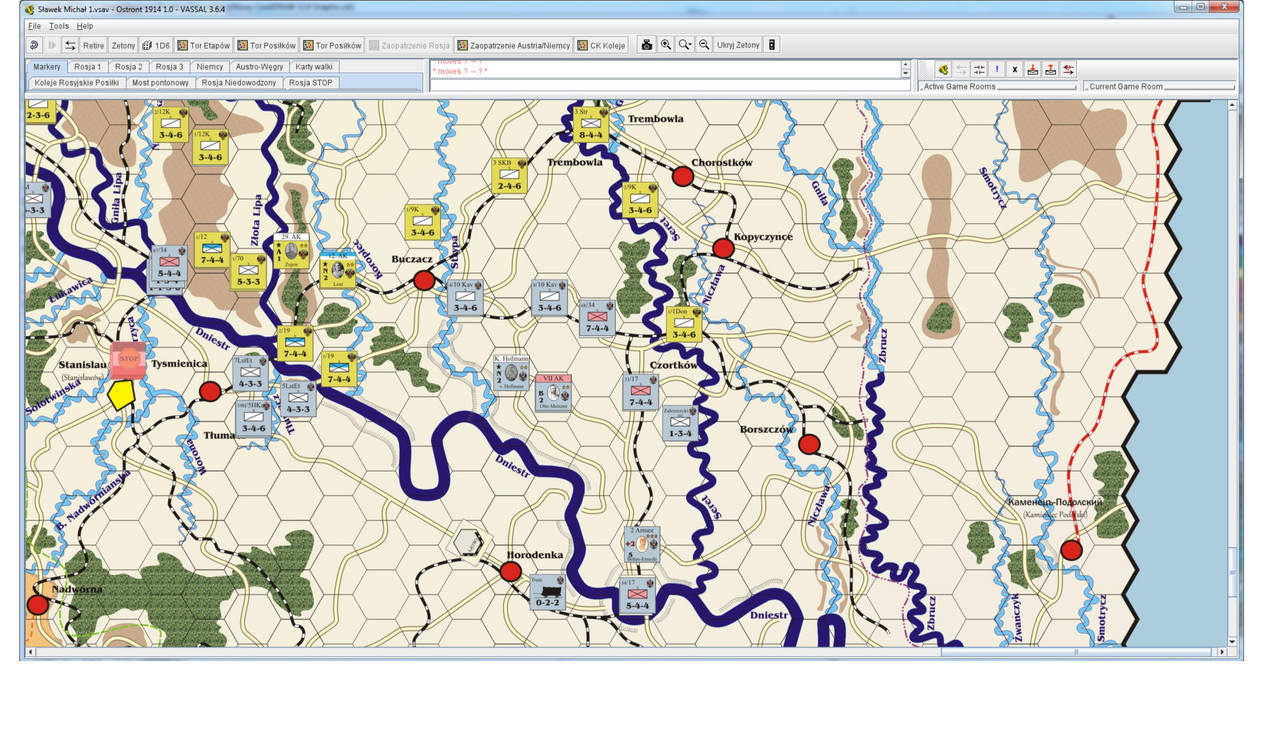Open the Tools menu

tap(59, 25)
